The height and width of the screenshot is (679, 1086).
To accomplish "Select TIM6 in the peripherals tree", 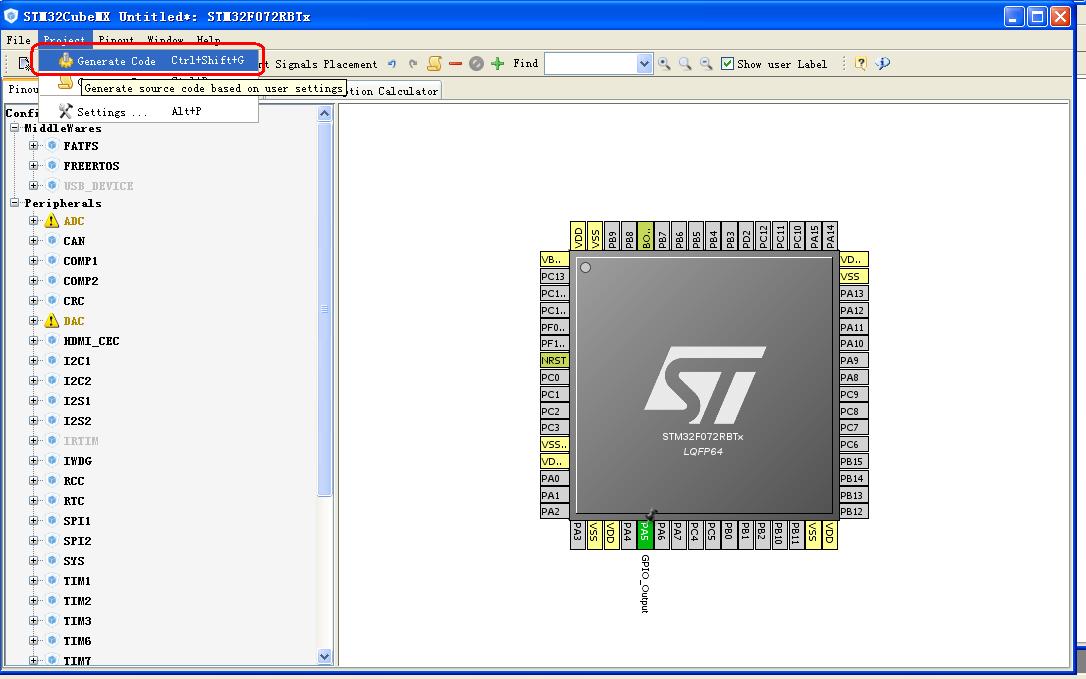I will (77, 641).
